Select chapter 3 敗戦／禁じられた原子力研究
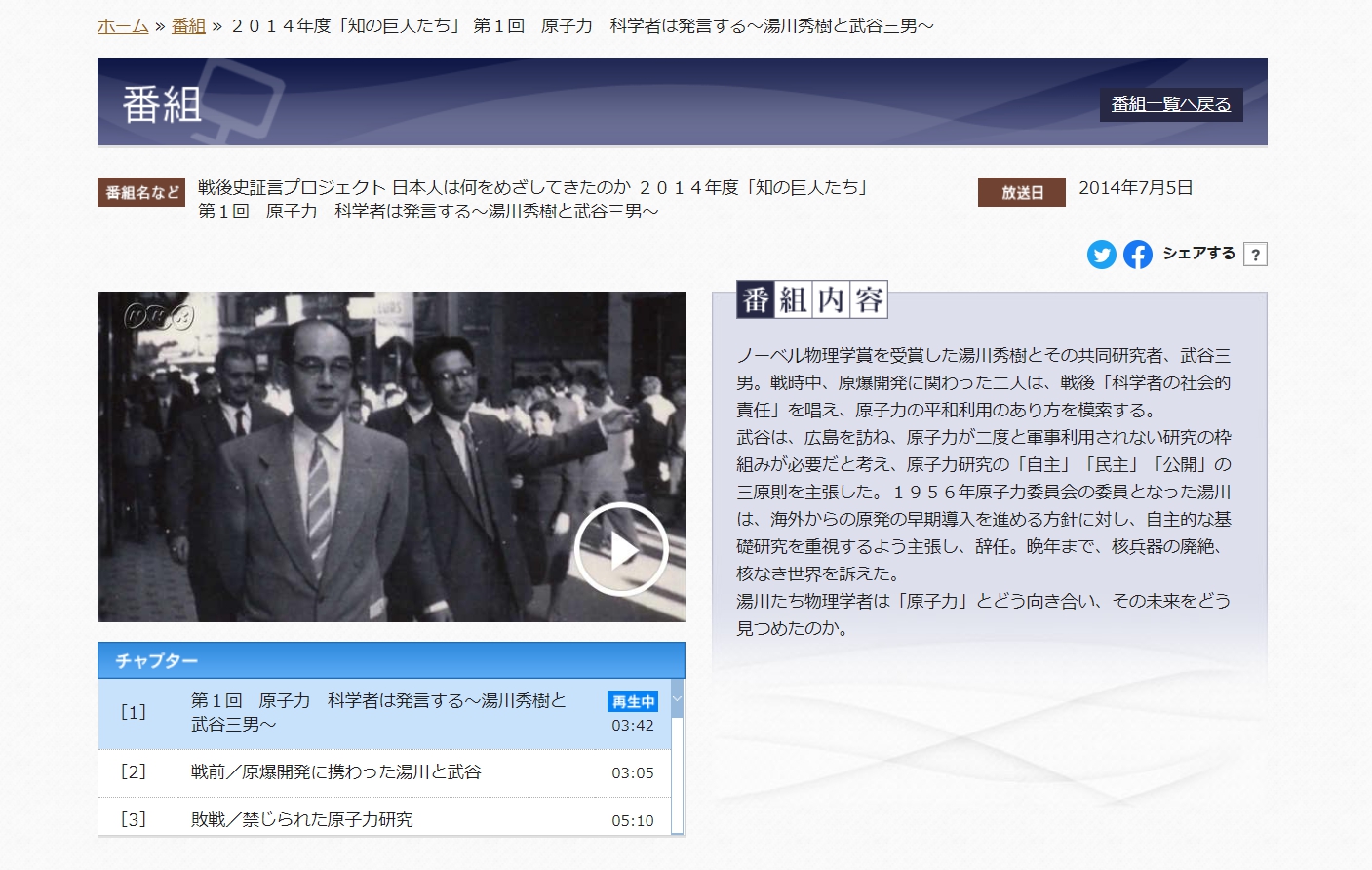Image resolution: width=1372 pixels, height=870 pixels. (x=384, y=818)
